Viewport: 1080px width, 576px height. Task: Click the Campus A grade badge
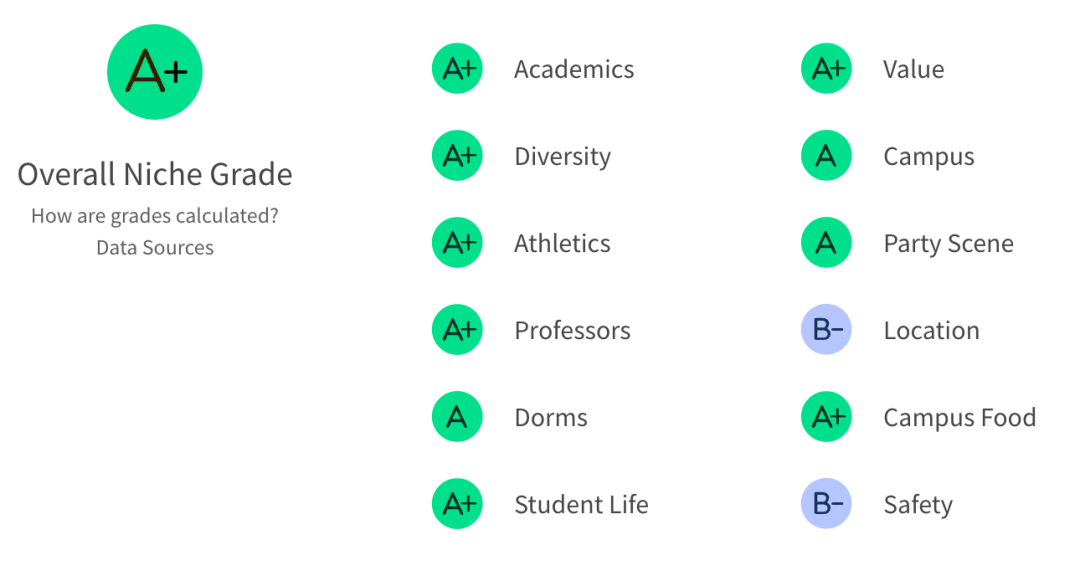click(x=826, y=156)
